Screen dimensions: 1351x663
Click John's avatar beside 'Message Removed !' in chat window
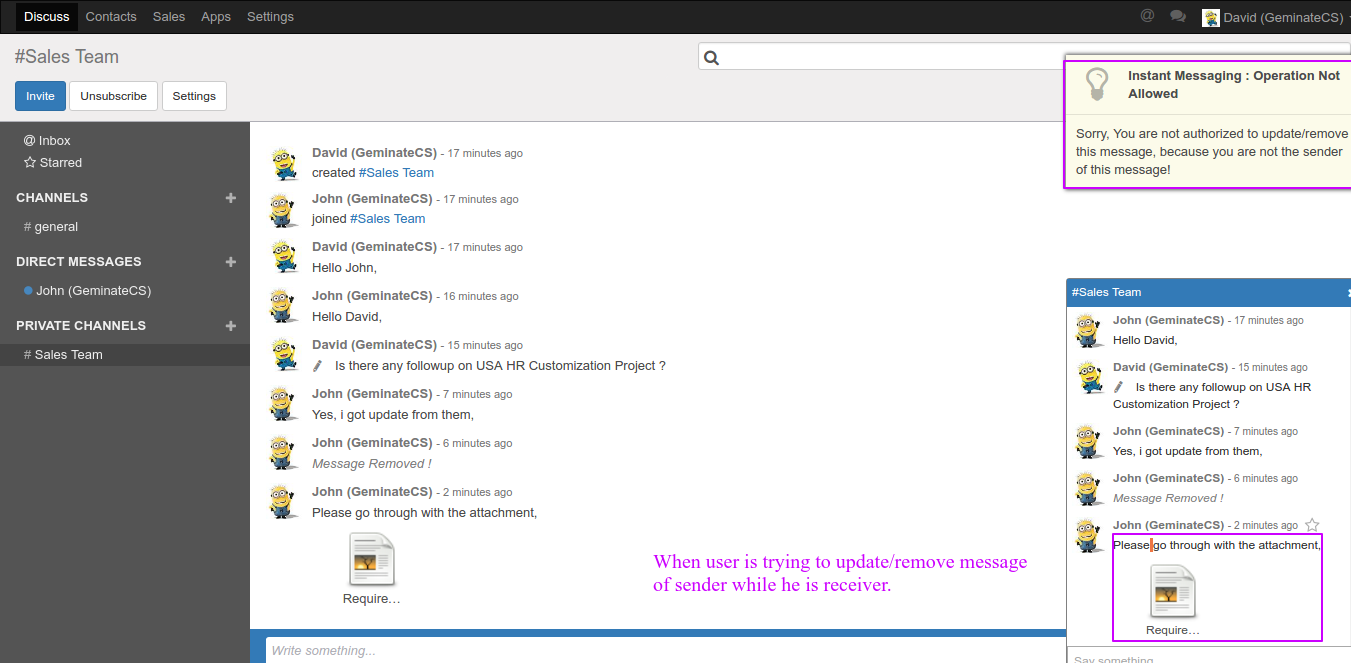[x=1089, y=488]
